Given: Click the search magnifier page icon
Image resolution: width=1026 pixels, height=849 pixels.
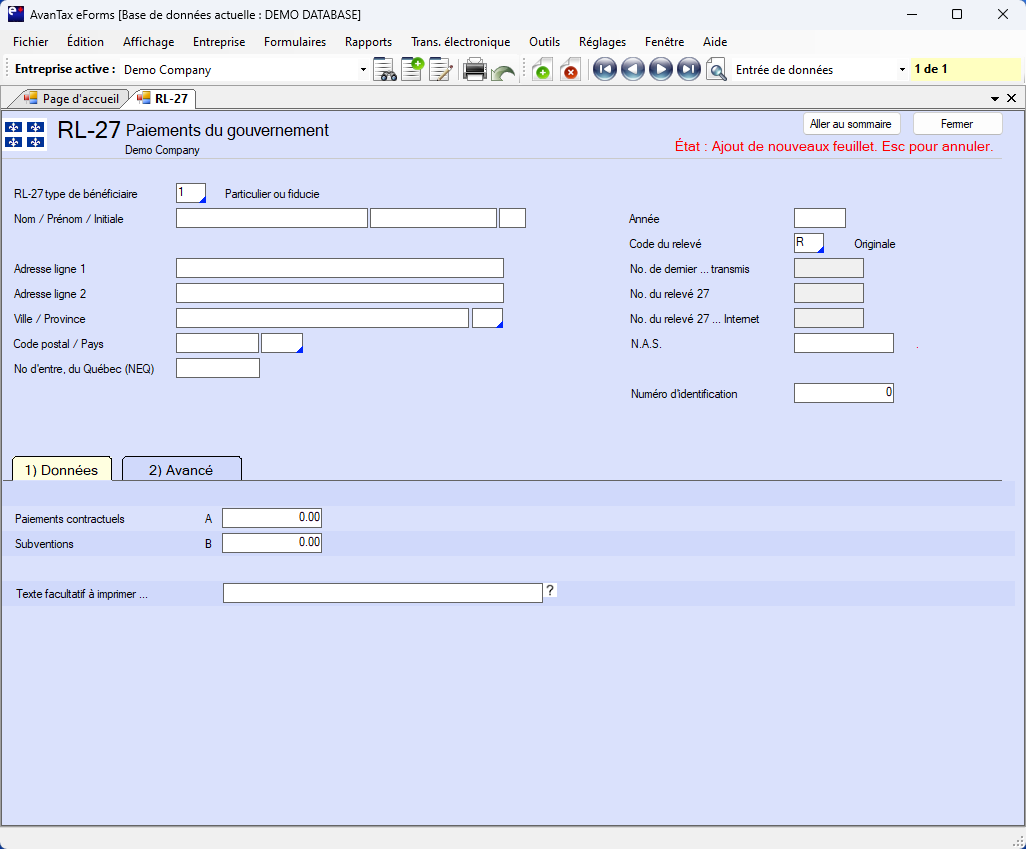Looking at the screenshot, I should pyautogui.click(x=716, y=70).
